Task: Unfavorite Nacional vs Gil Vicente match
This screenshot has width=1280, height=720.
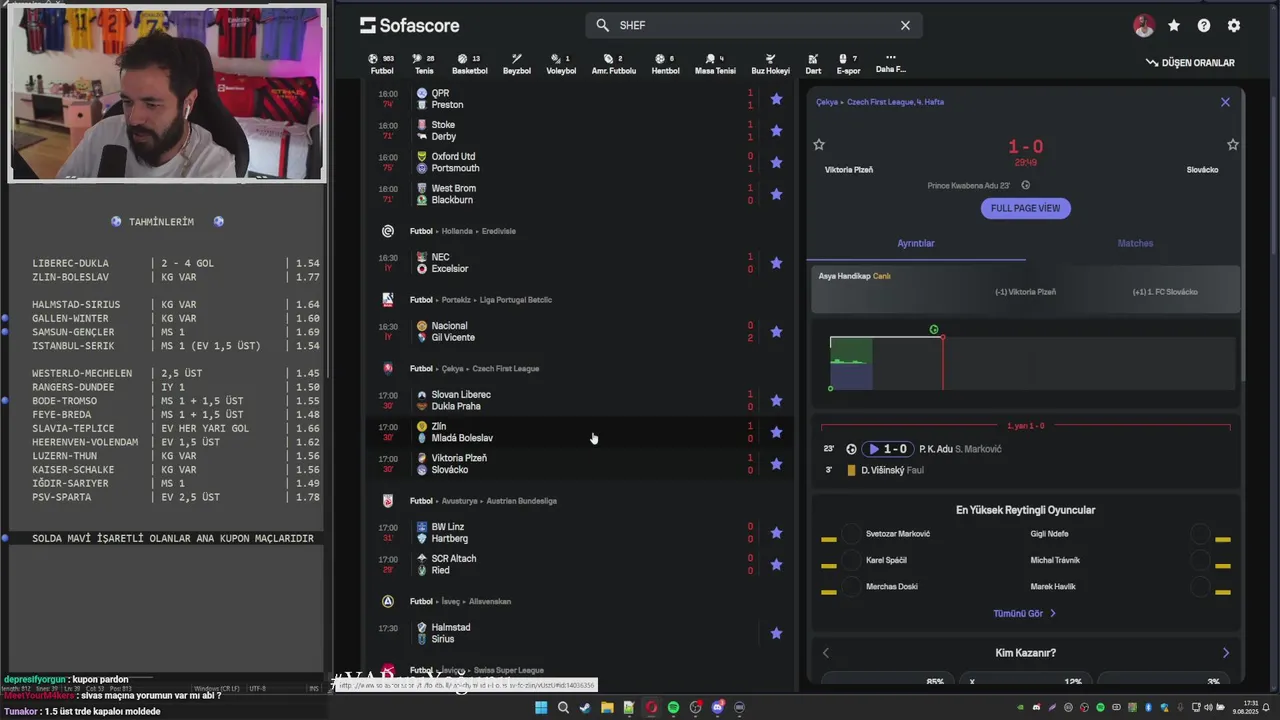Action: tap(776, 332)
